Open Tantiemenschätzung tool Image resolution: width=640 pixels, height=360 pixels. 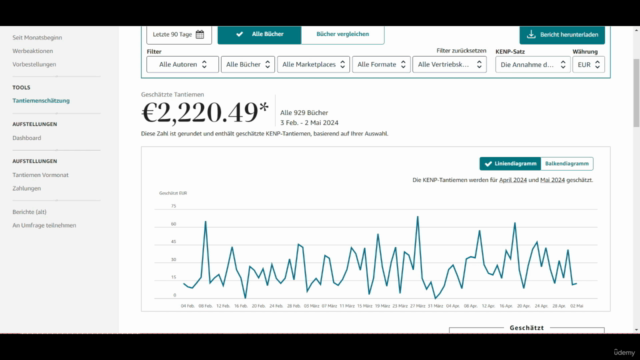pos(41,100)
